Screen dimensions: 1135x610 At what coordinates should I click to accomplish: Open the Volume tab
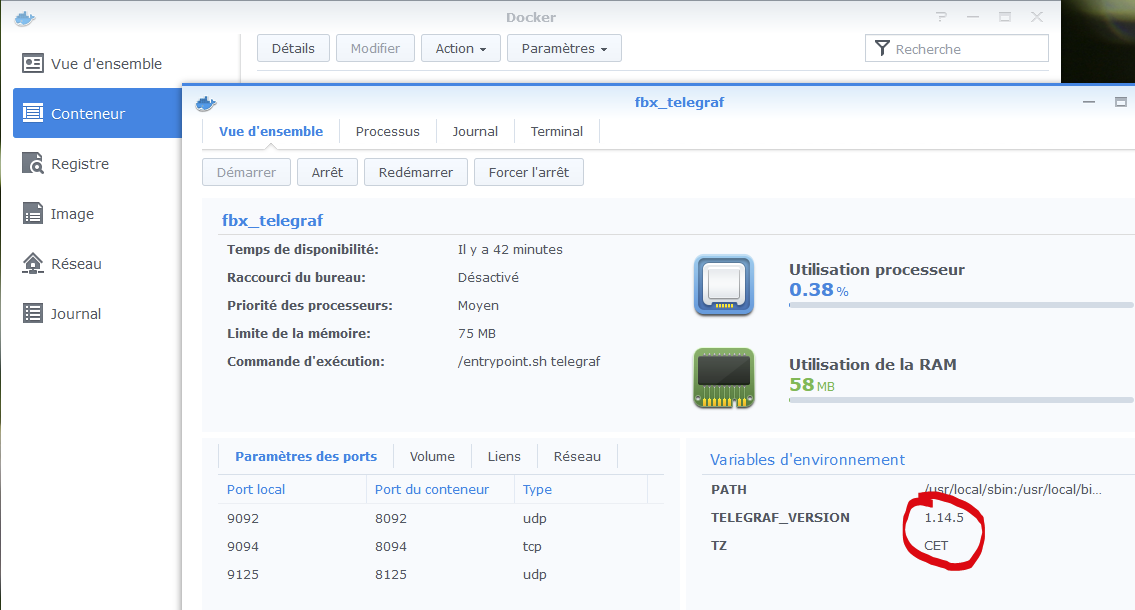[x=432, y=456]
